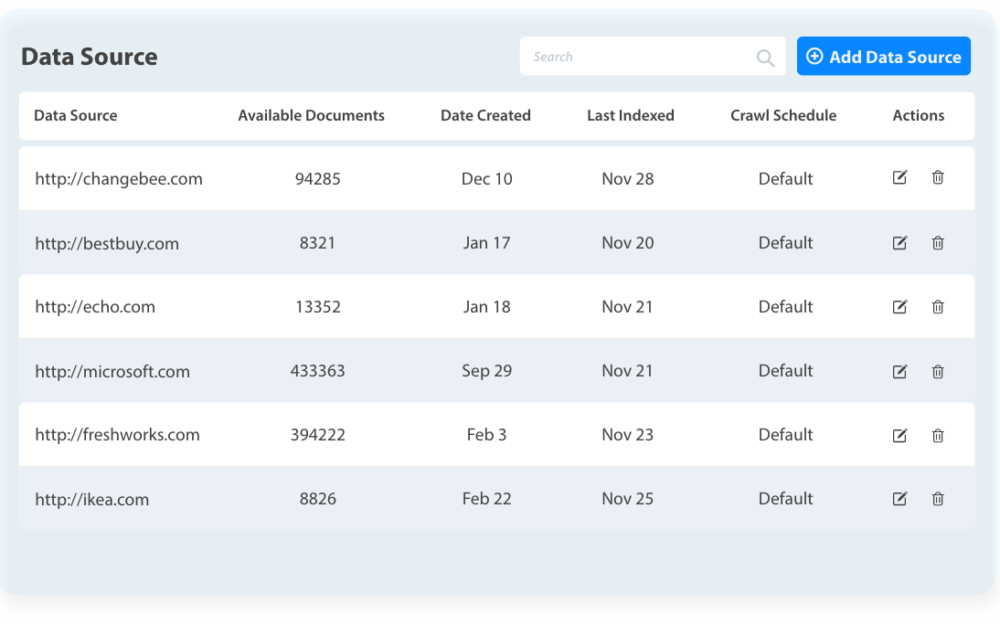Viewport: 1000px width, 625px height.
Task: Click Nov 21 in the echo.com row
Action: [x=628, y=307]
